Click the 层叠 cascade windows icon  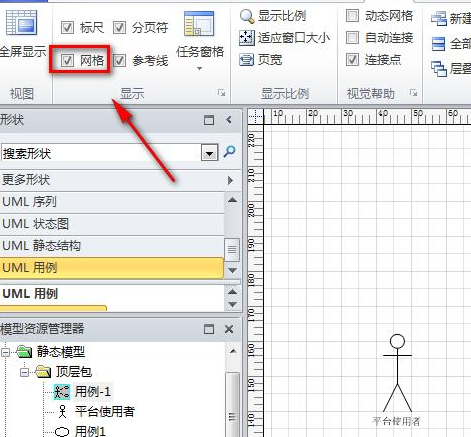point(439,69)
